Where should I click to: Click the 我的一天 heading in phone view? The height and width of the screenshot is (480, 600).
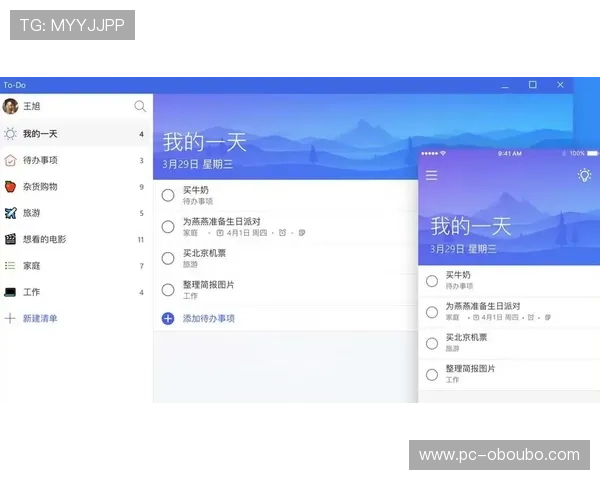click(x=471, y=226)
